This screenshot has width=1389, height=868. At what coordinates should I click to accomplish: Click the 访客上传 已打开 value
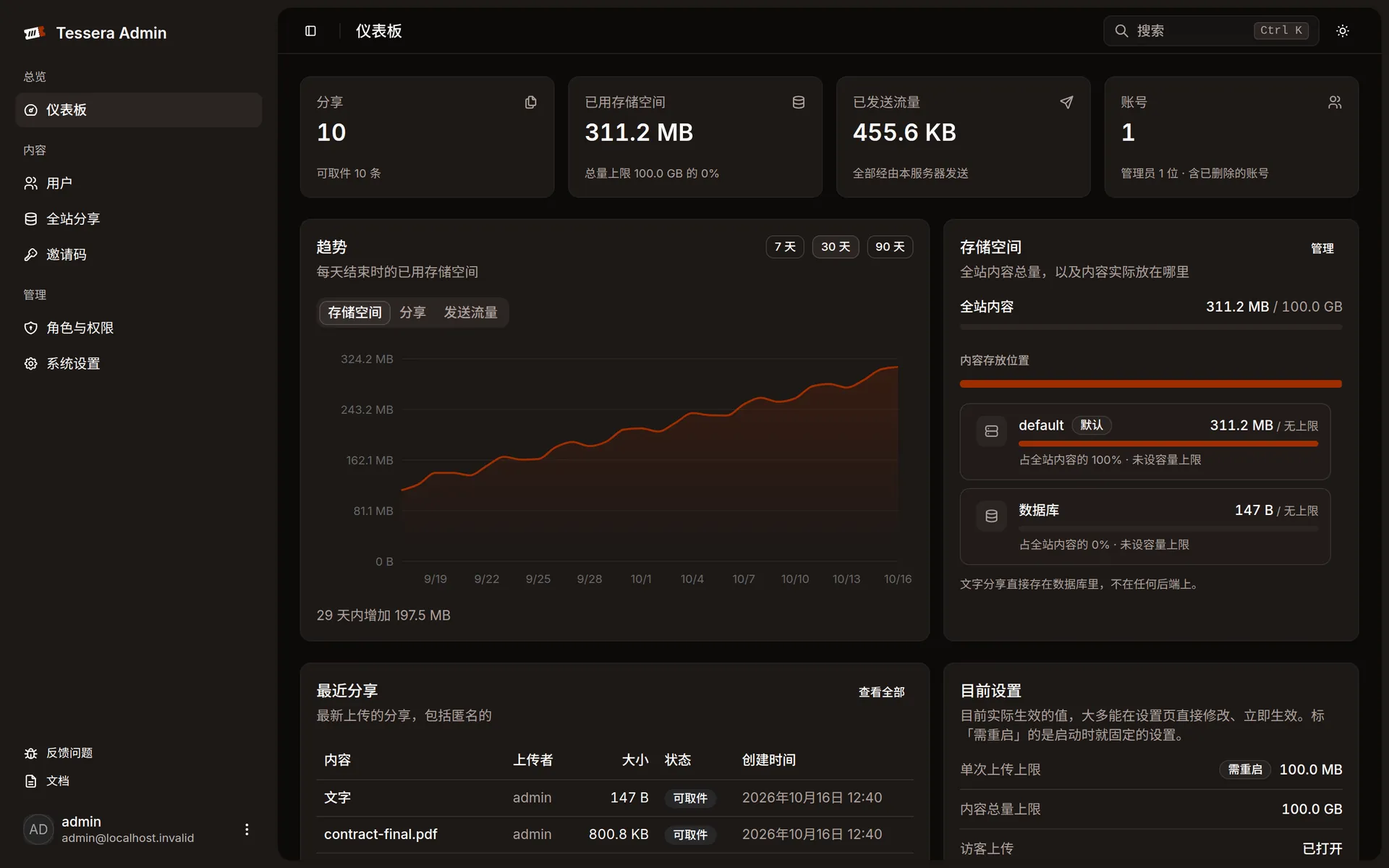(1322, 848)
